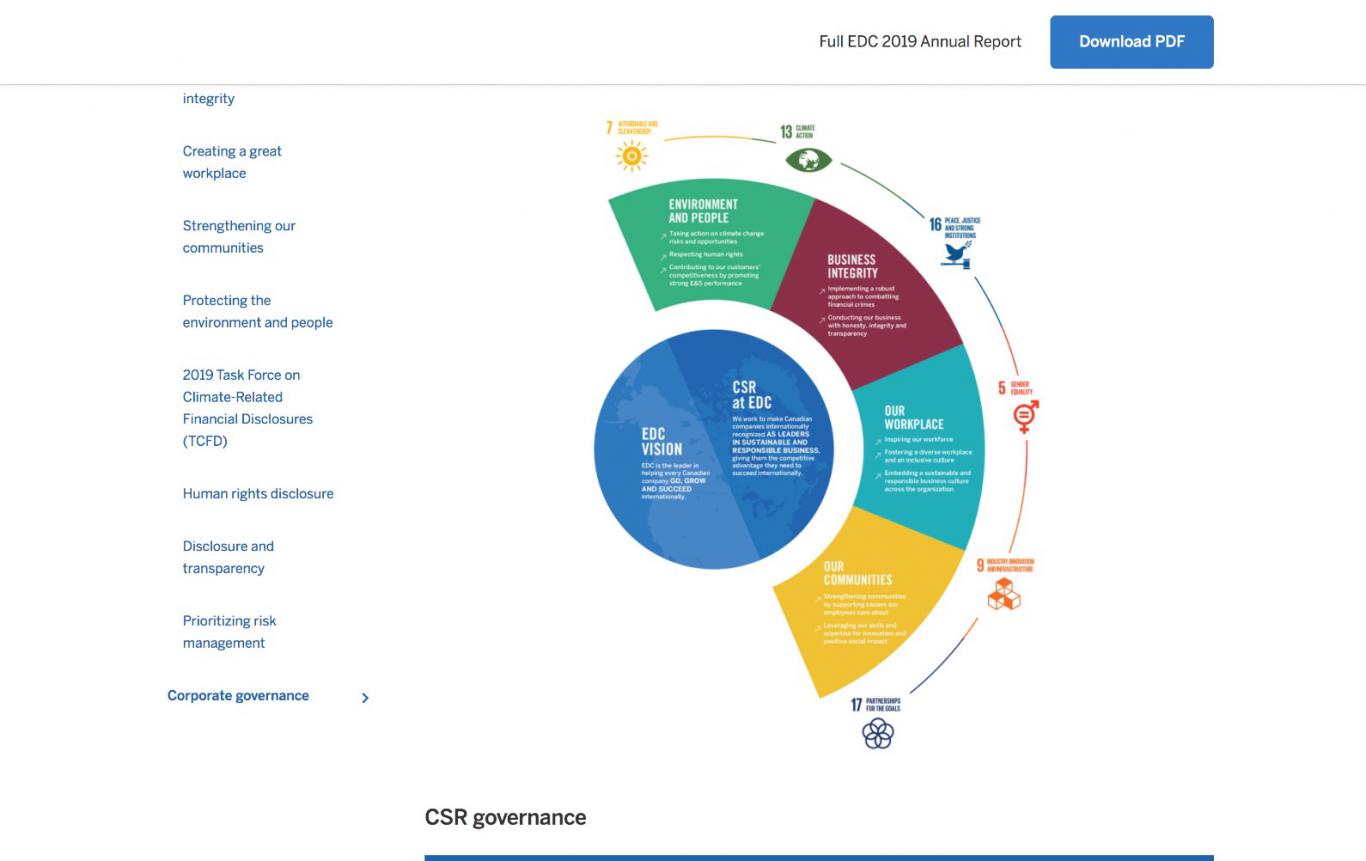Click the Industry, Innovation cubes icon
The image size is (1366, 861).
(1003, 594)
